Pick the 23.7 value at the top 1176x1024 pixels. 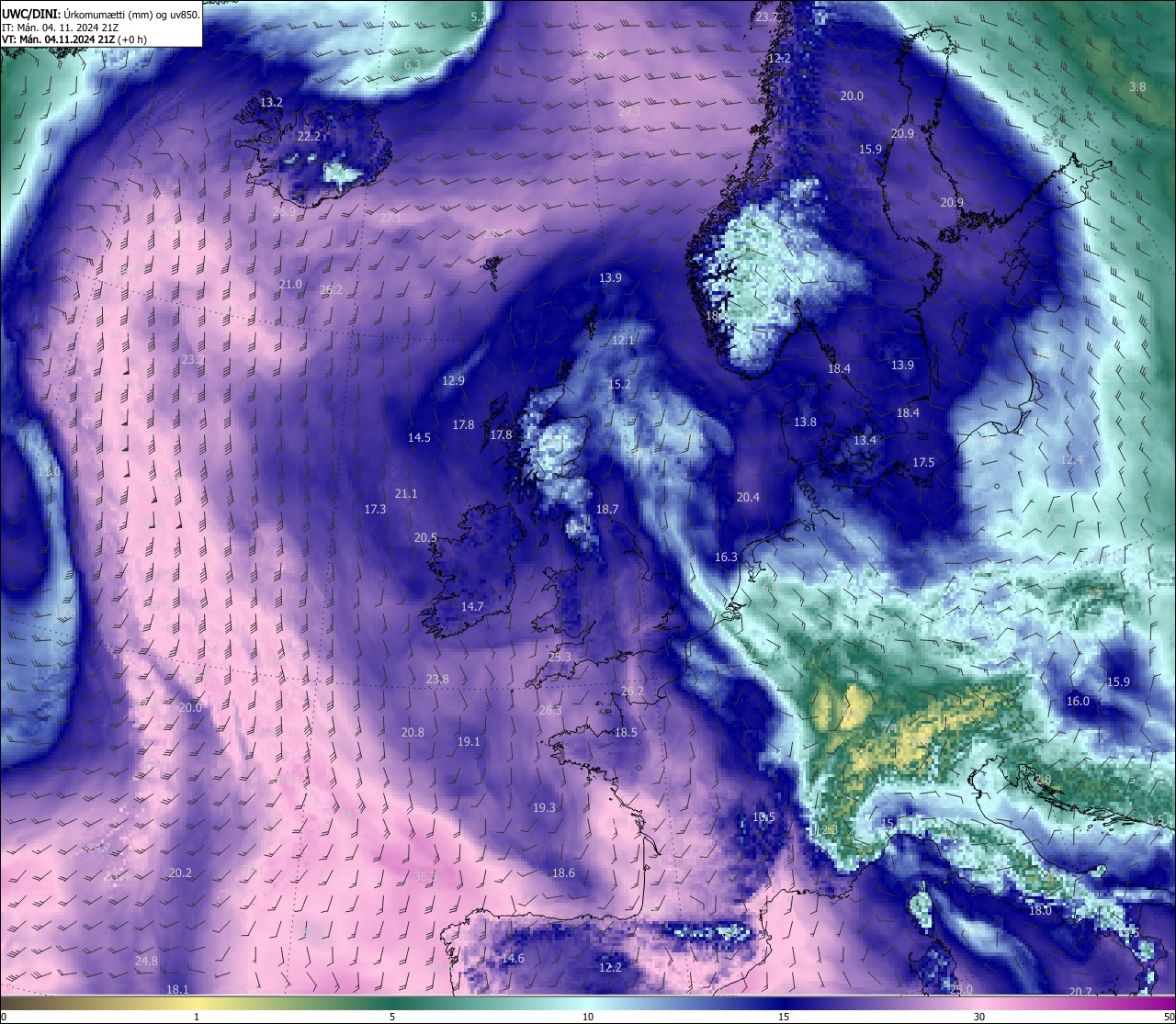pyautogui.click(x=766, y=17)
